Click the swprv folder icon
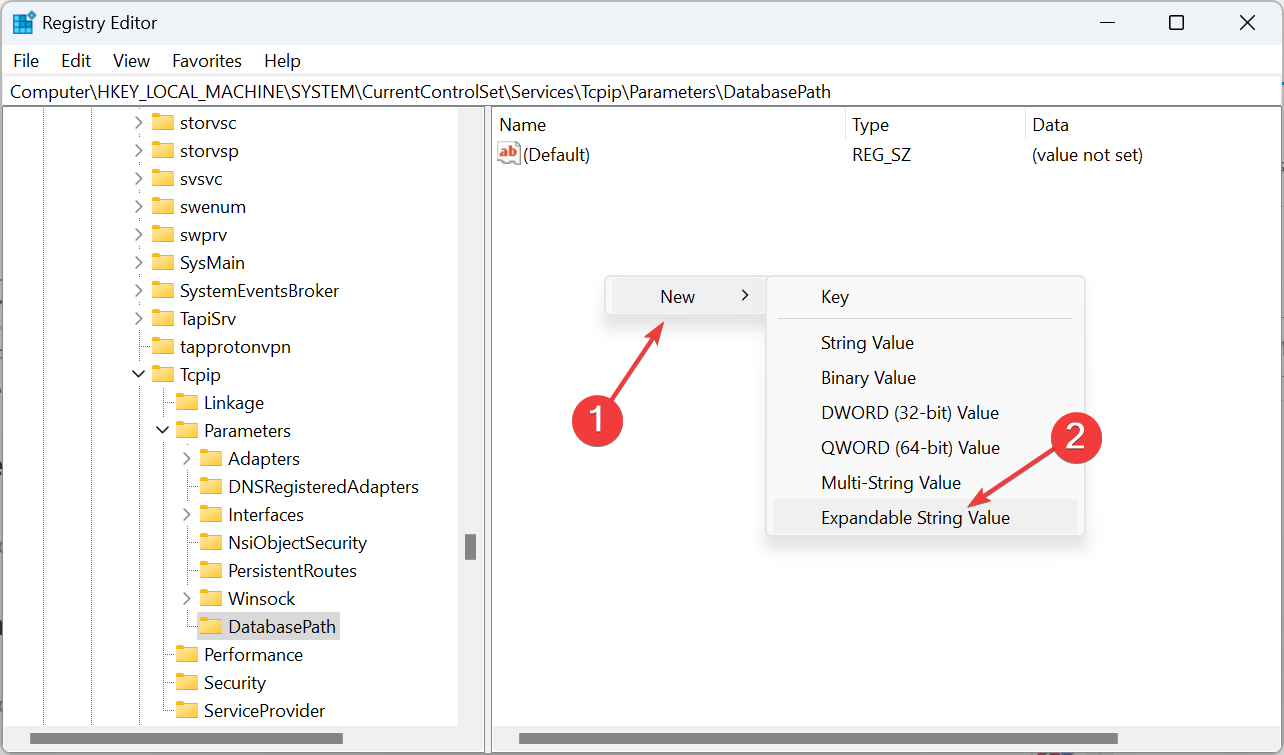The image size is (1284, 755). 163,235
